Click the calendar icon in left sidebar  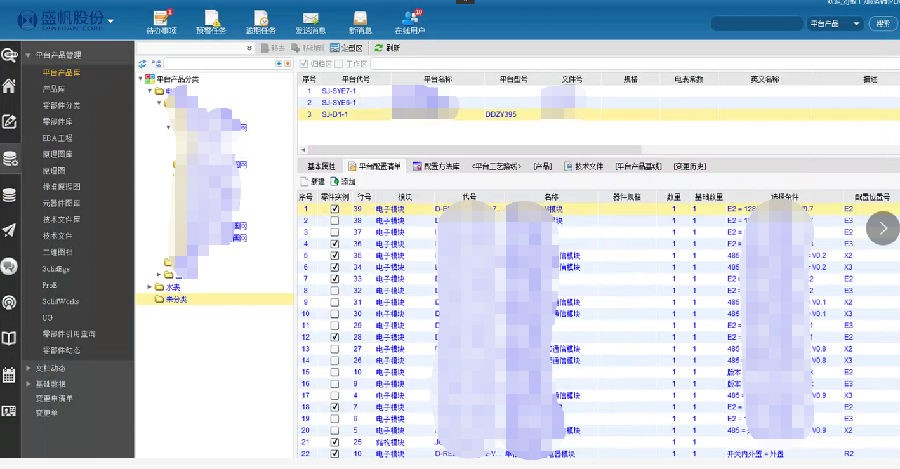(10, 375)
